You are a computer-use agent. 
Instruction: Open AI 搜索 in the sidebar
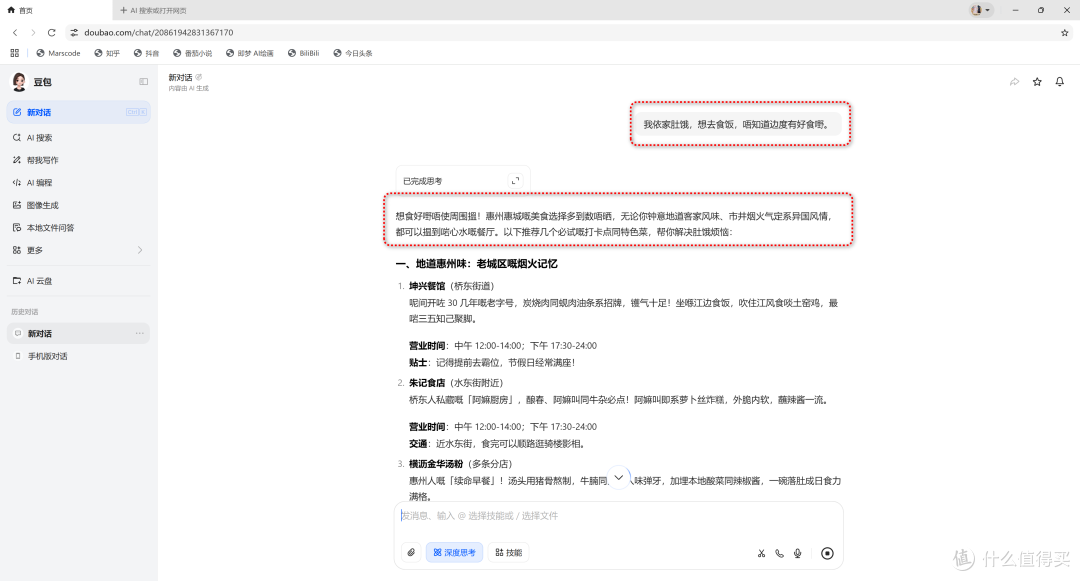(x=79, y=138)
